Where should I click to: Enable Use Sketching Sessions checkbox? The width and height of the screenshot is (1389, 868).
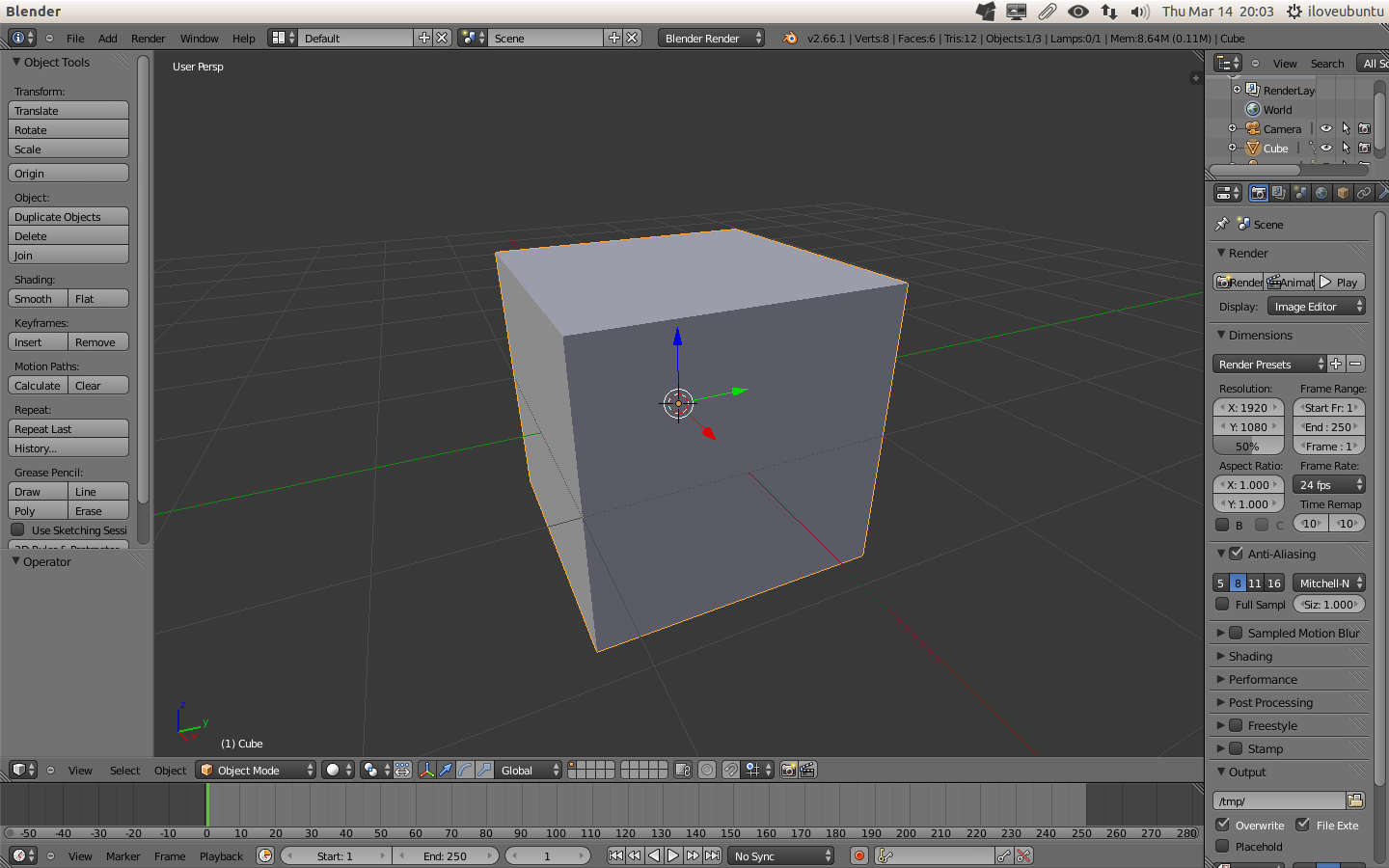(17, 529)
